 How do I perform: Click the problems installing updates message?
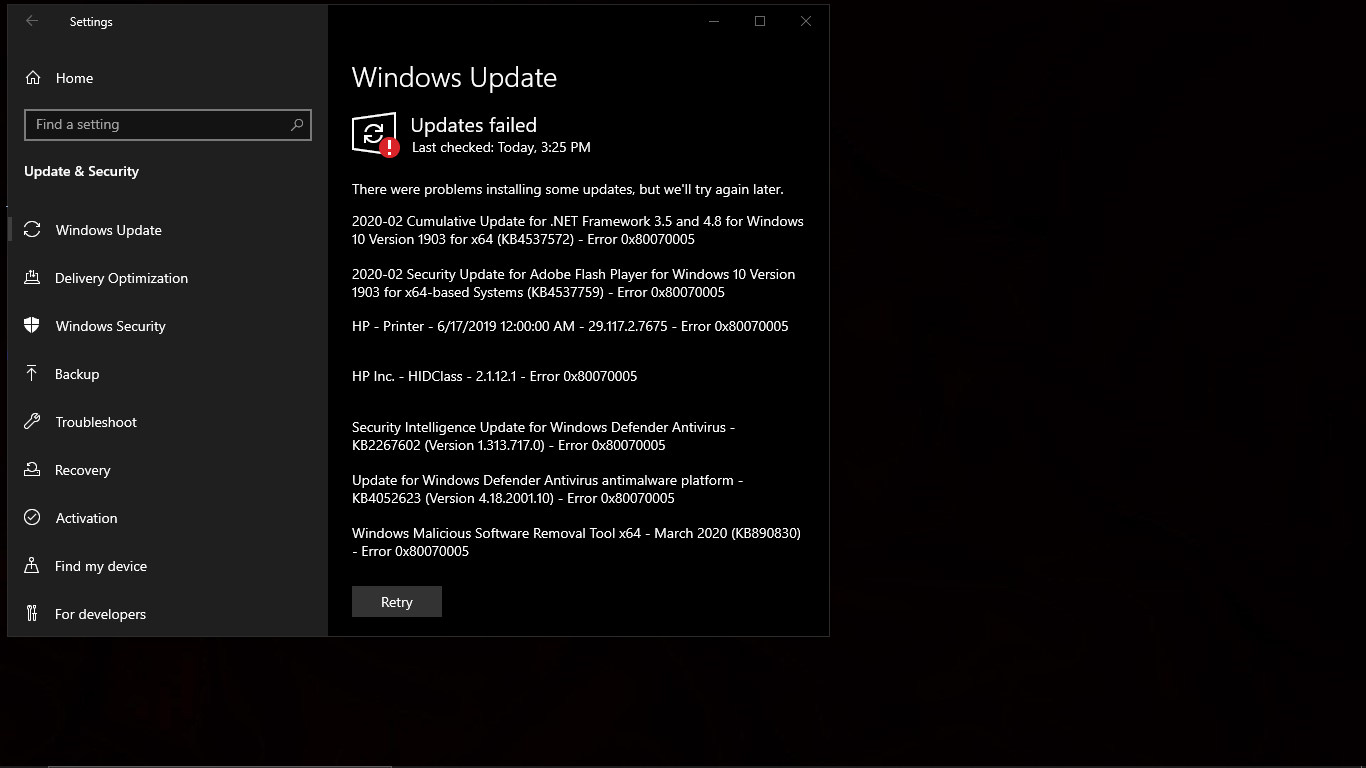click(x=568, y=189)
